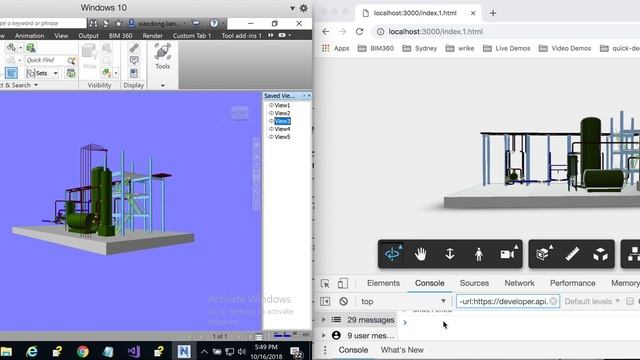The height and width of the screenshot is (360, 640).
Task: Show more ribbon tabs with double arrow
Action: (x=271, y=36)
